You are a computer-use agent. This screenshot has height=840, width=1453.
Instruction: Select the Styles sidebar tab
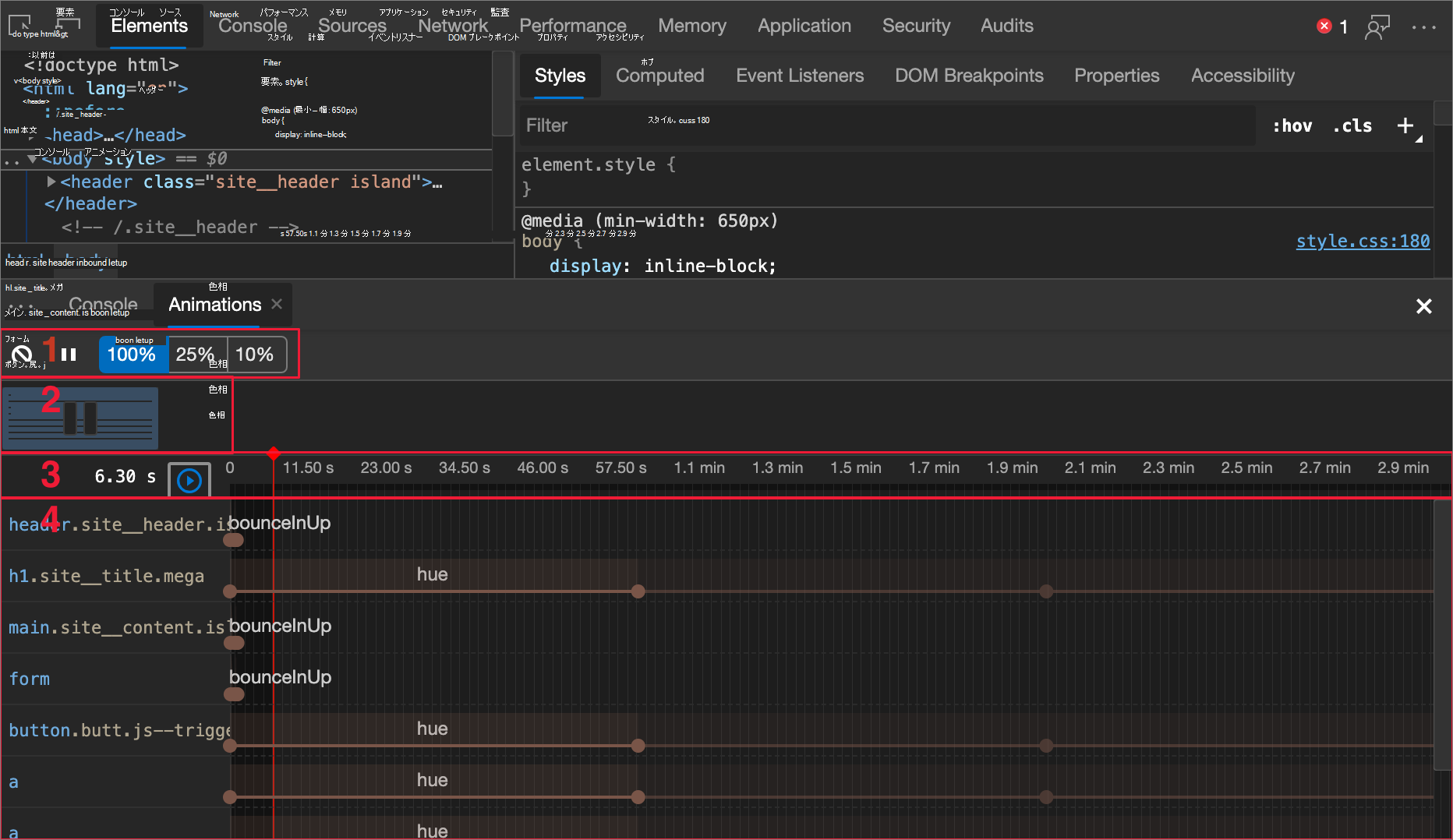point(560,76)
